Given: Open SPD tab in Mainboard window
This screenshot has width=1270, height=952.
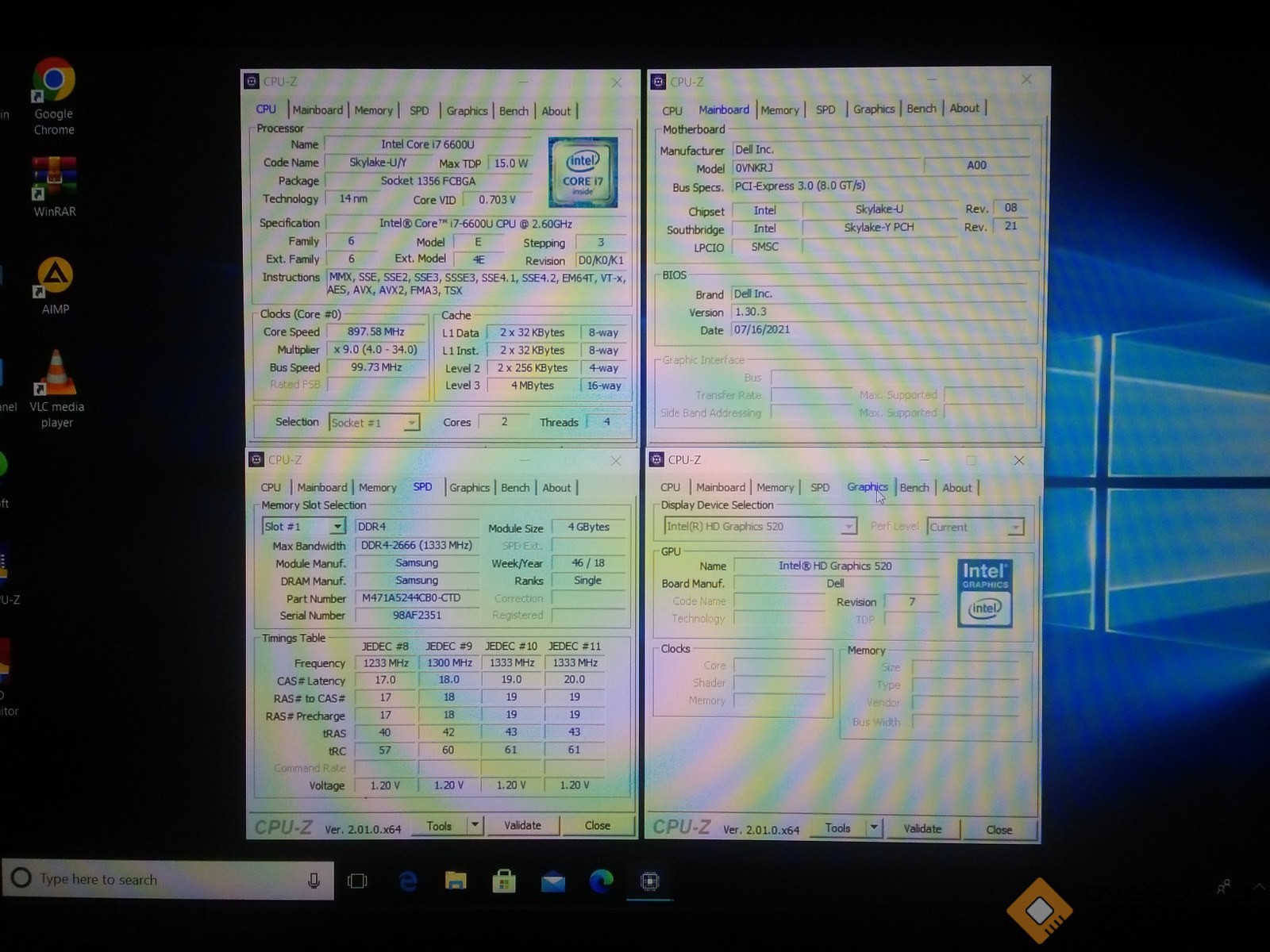Looking at the screenshot, I should pos(825,109).
